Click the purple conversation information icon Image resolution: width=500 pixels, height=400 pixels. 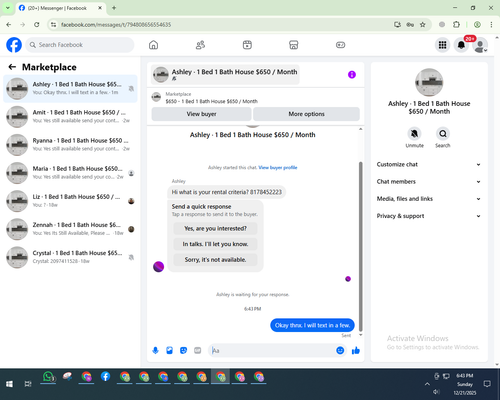pyautogui.click(x=352, y=75)
